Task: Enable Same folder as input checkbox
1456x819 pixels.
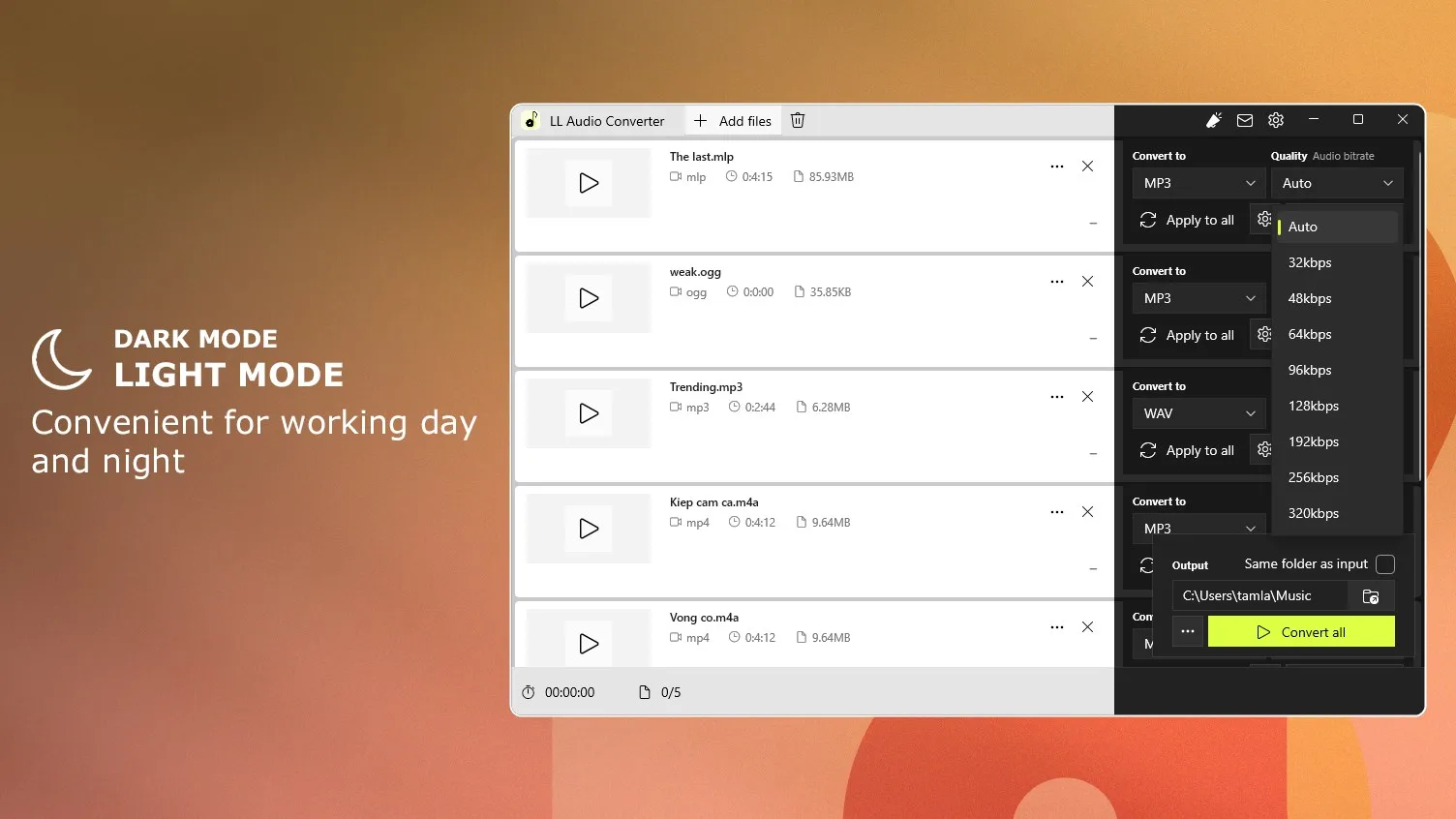Action: (x=1385, y=564)
